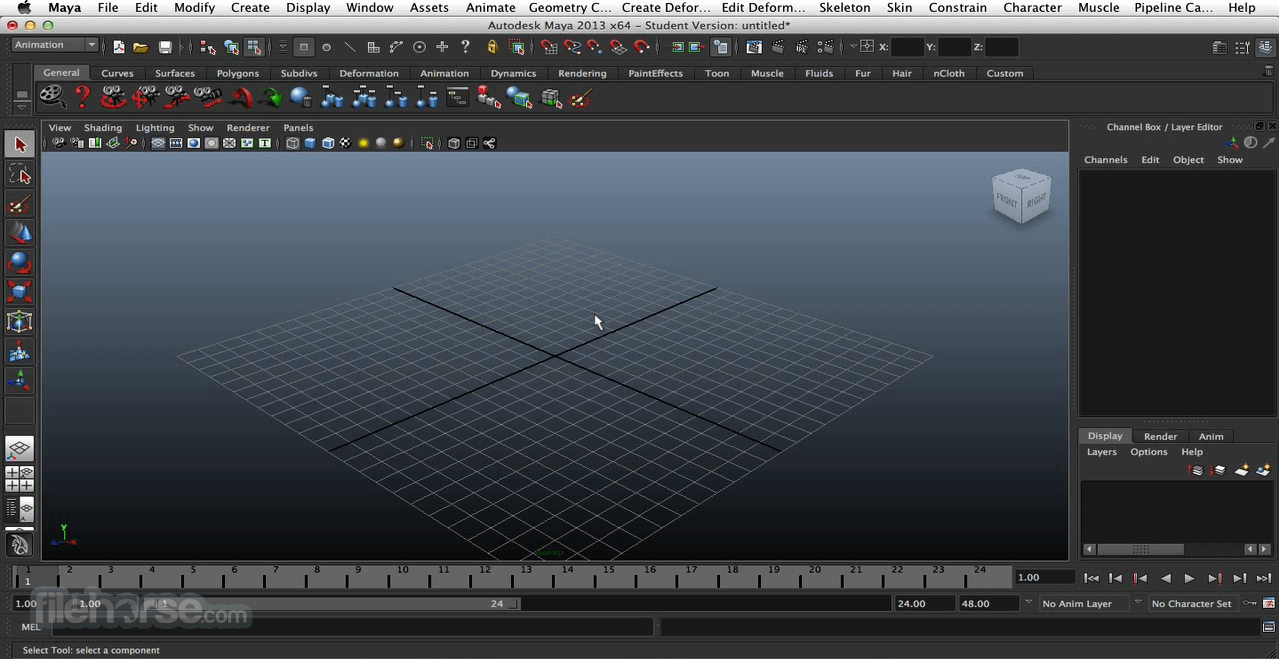Choose the Paint Selection tool in toolbox
The image size is (1279, 659).
point(19,204)
